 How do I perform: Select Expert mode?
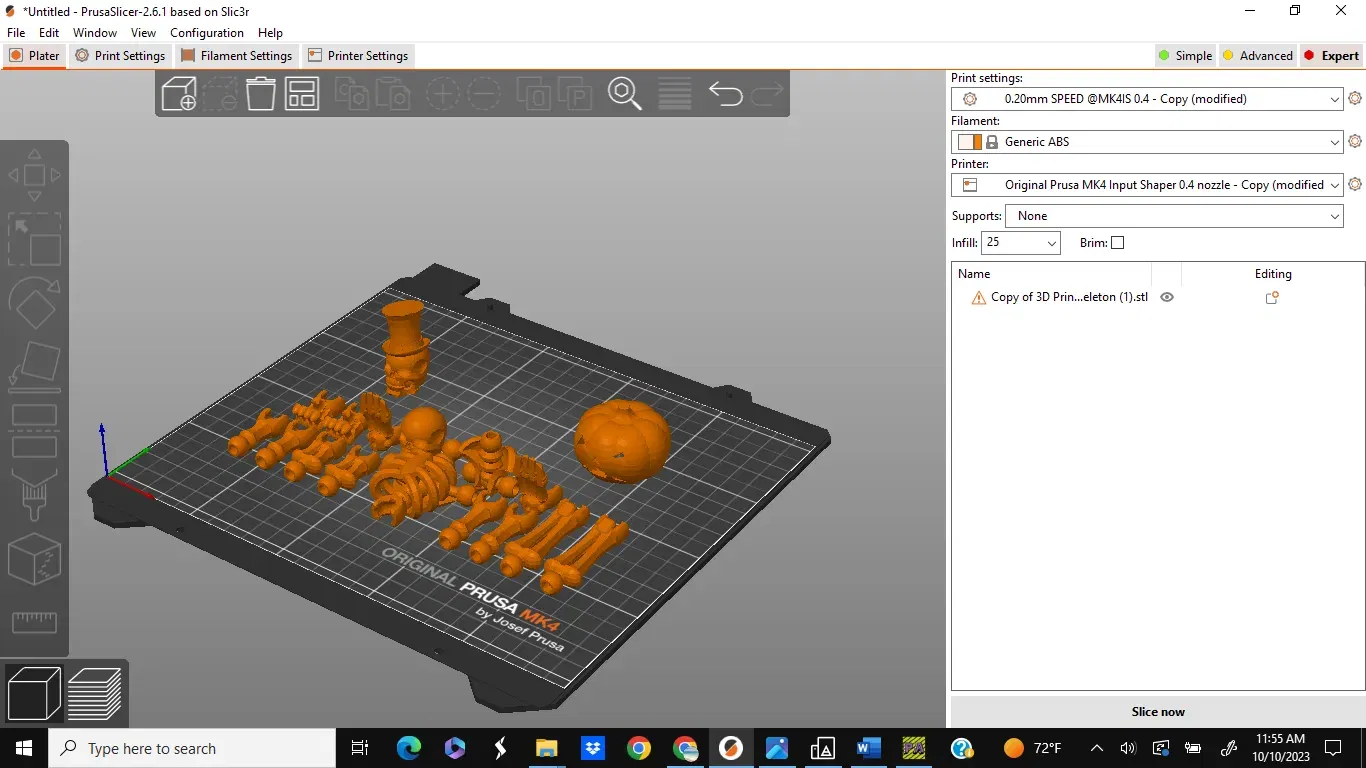(x=1331, y=56)
